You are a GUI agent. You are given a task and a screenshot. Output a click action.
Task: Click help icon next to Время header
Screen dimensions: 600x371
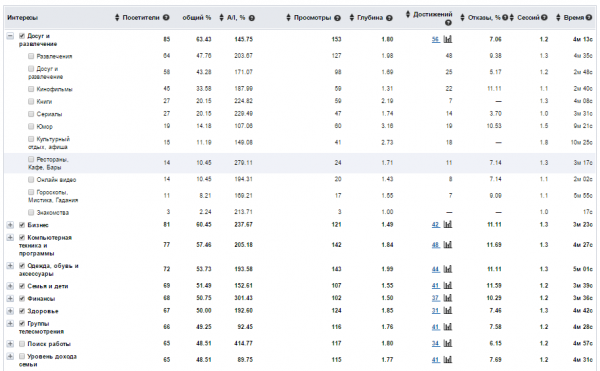(x=589, y=18)
